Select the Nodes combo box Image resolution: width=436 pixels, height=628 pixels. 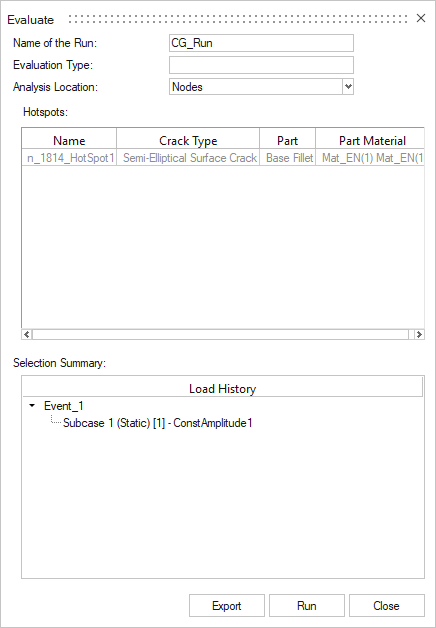pyautogui.click(x=261, y=87)
